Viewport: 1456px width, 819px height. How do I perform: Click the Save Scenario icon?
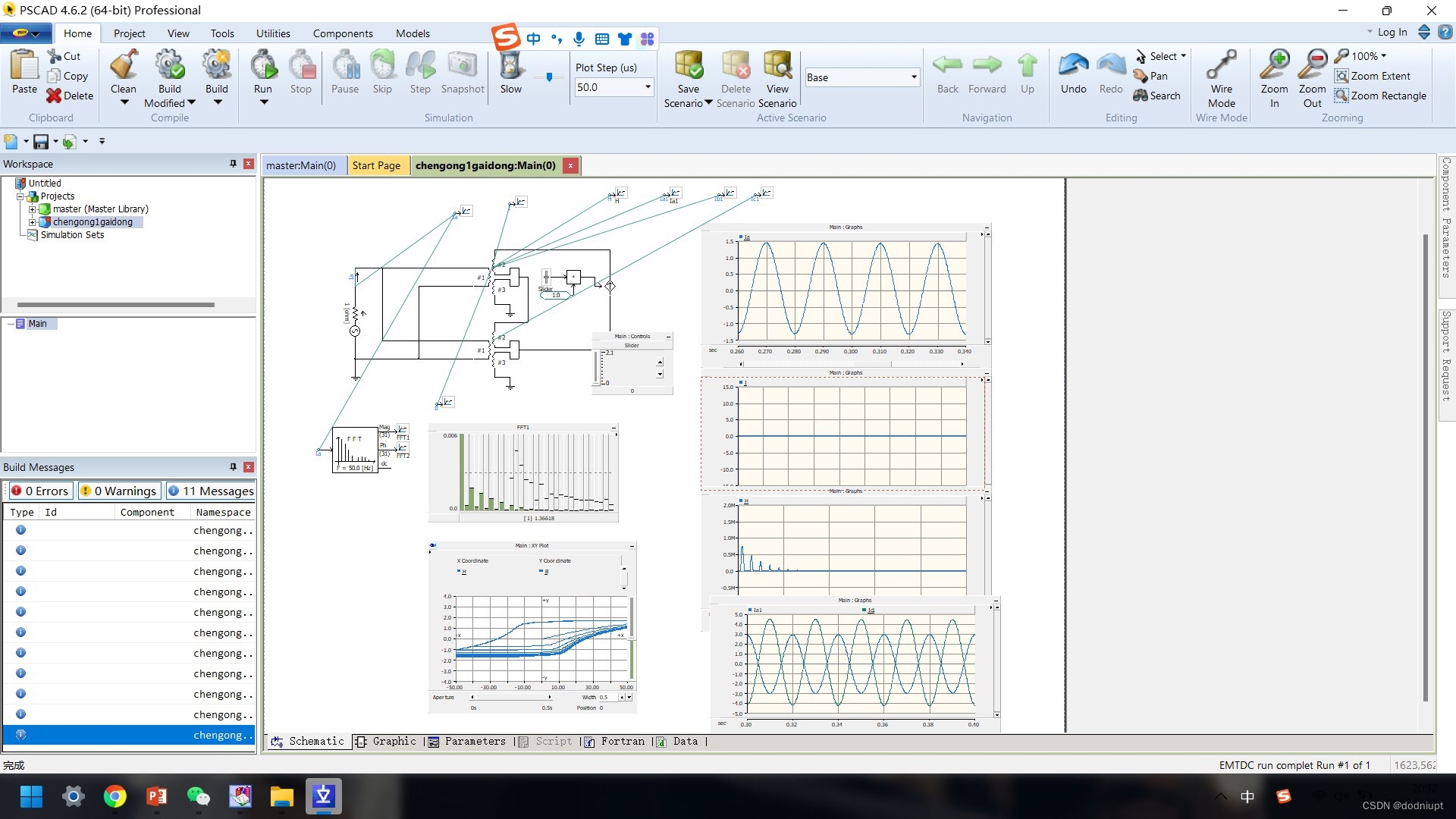[x=689, y=65]
